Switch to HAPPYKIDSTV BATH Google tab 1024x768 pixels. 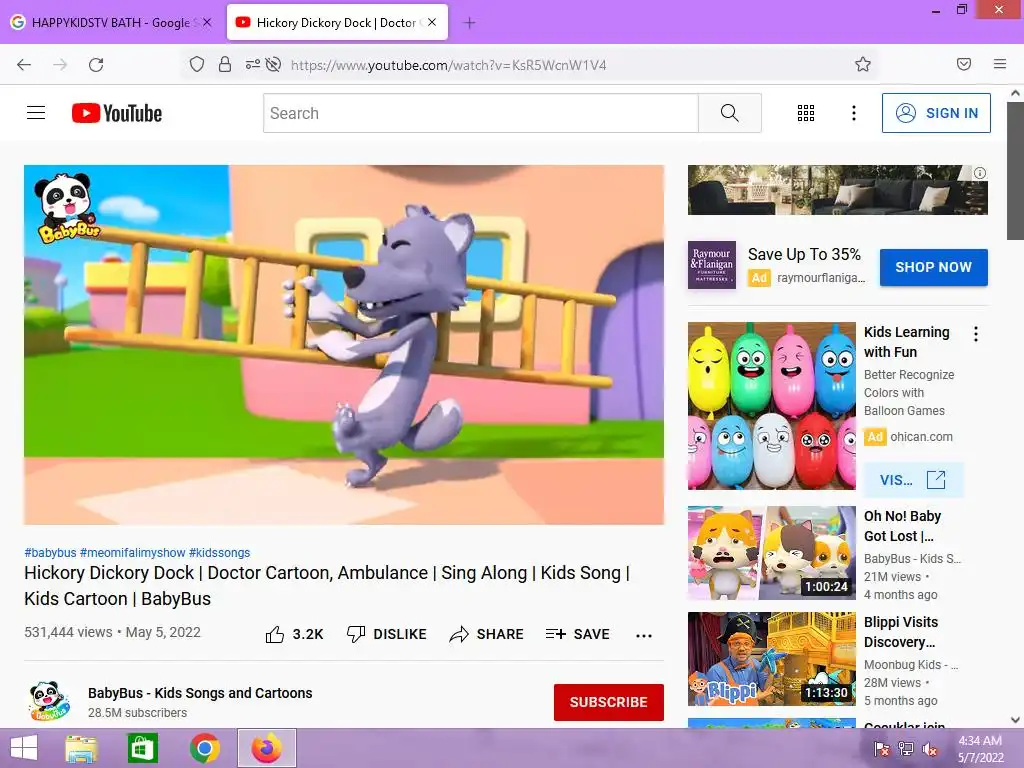(111, 22)
